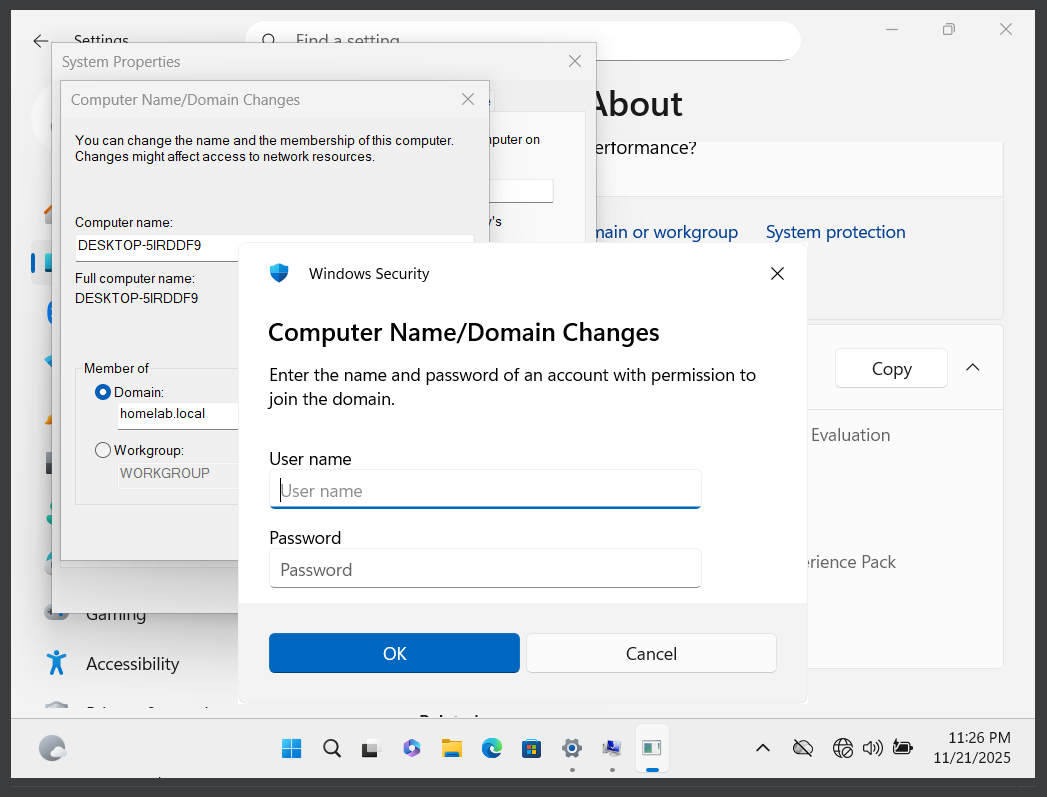Open File Explorer from the taskbar
1047x797 pixels.
451,747
